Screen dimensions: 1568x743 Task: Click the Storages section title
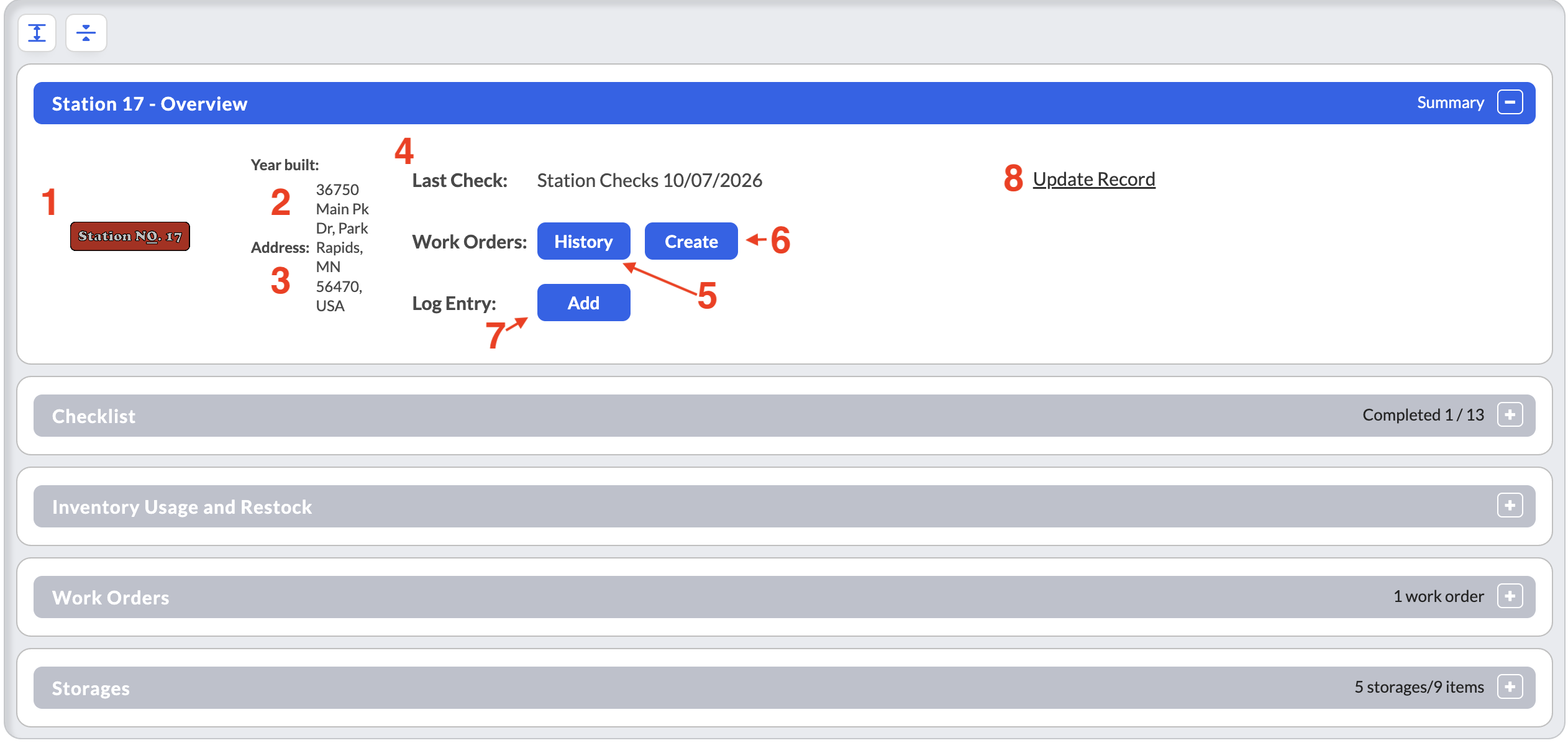pyautogui.click(x=91, y=688)
